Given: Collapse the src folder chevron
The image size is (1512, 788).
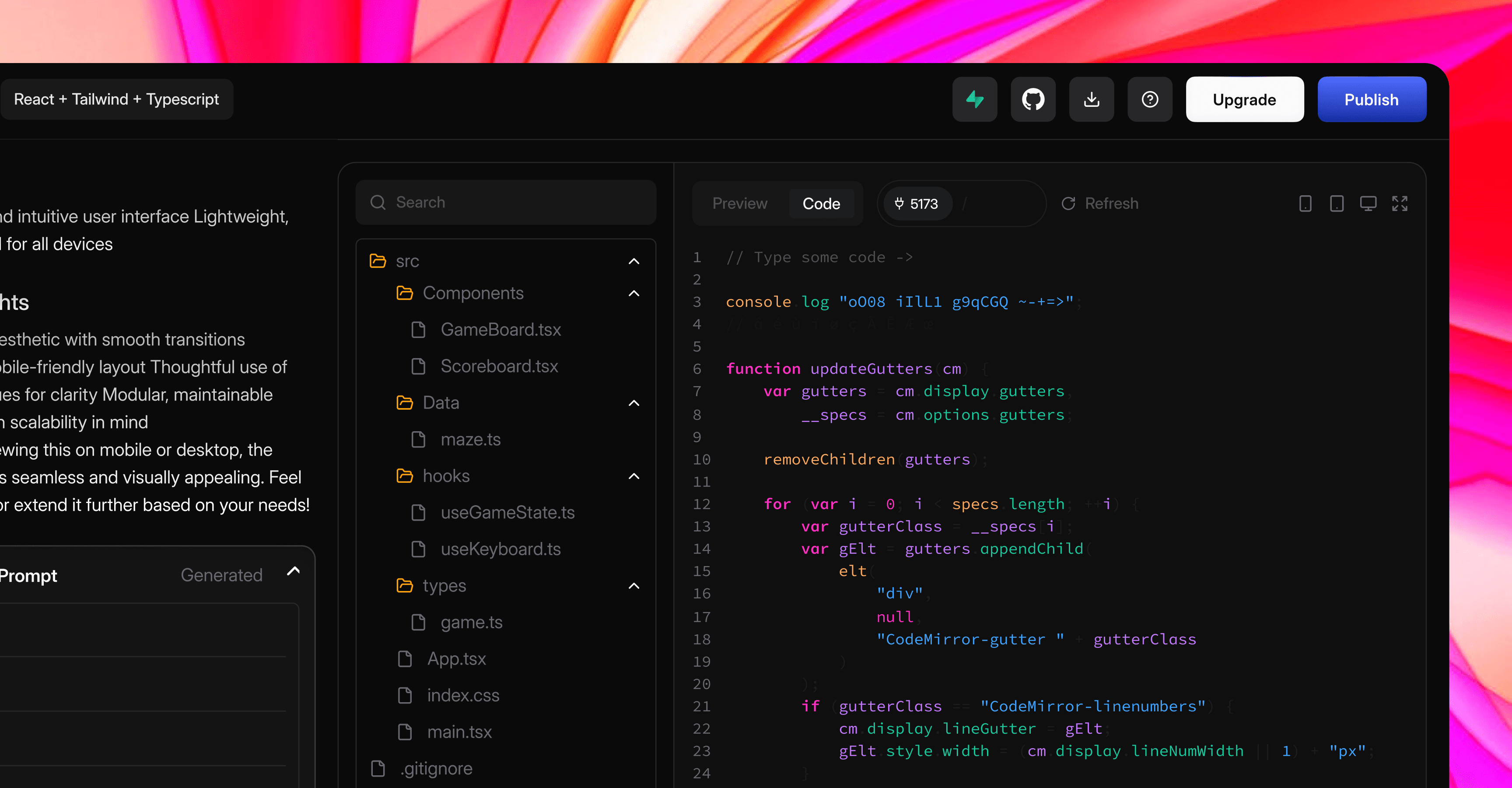Looking at the screenshot, I should pyautogui.click(x=634, y=261).
